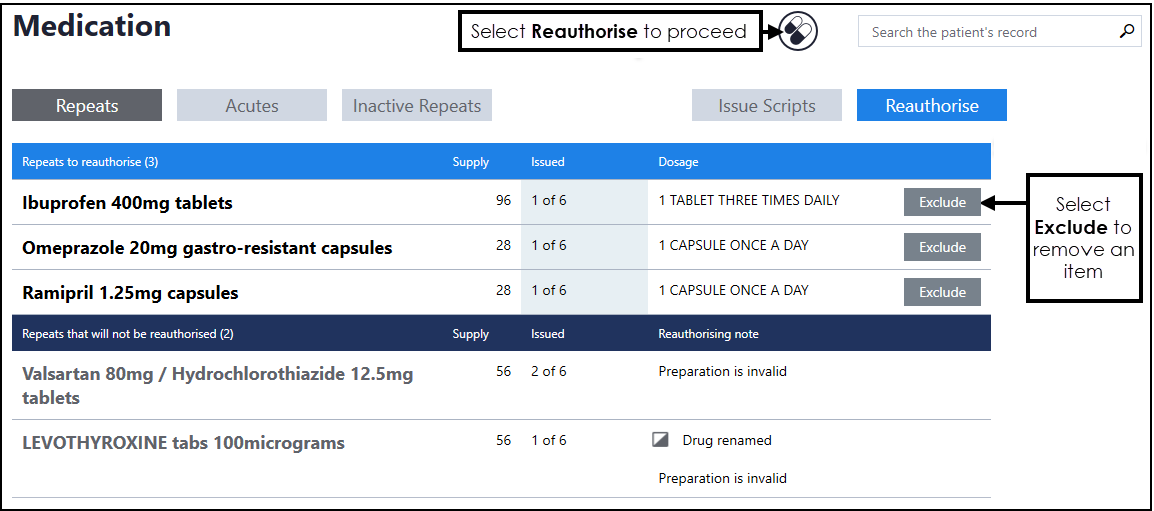Viewport: 1154px width, 511px height.
Task: Show the Inactive Repeats tab
Action: [x=416, y=106]
